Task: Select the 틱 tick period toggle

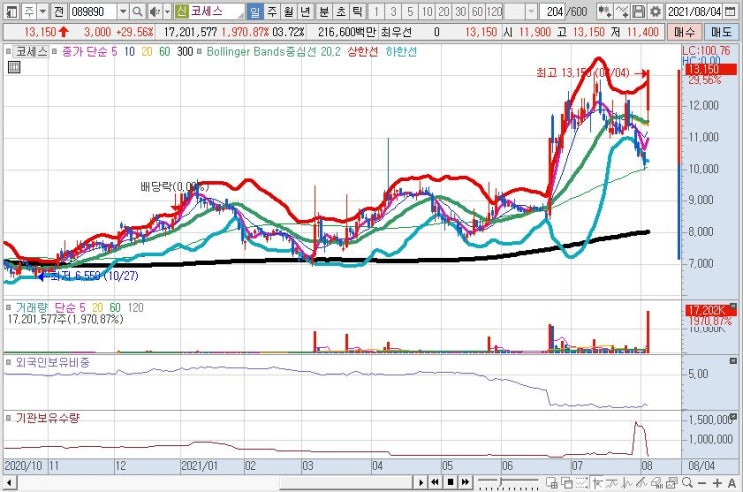Action: [357, 11]
